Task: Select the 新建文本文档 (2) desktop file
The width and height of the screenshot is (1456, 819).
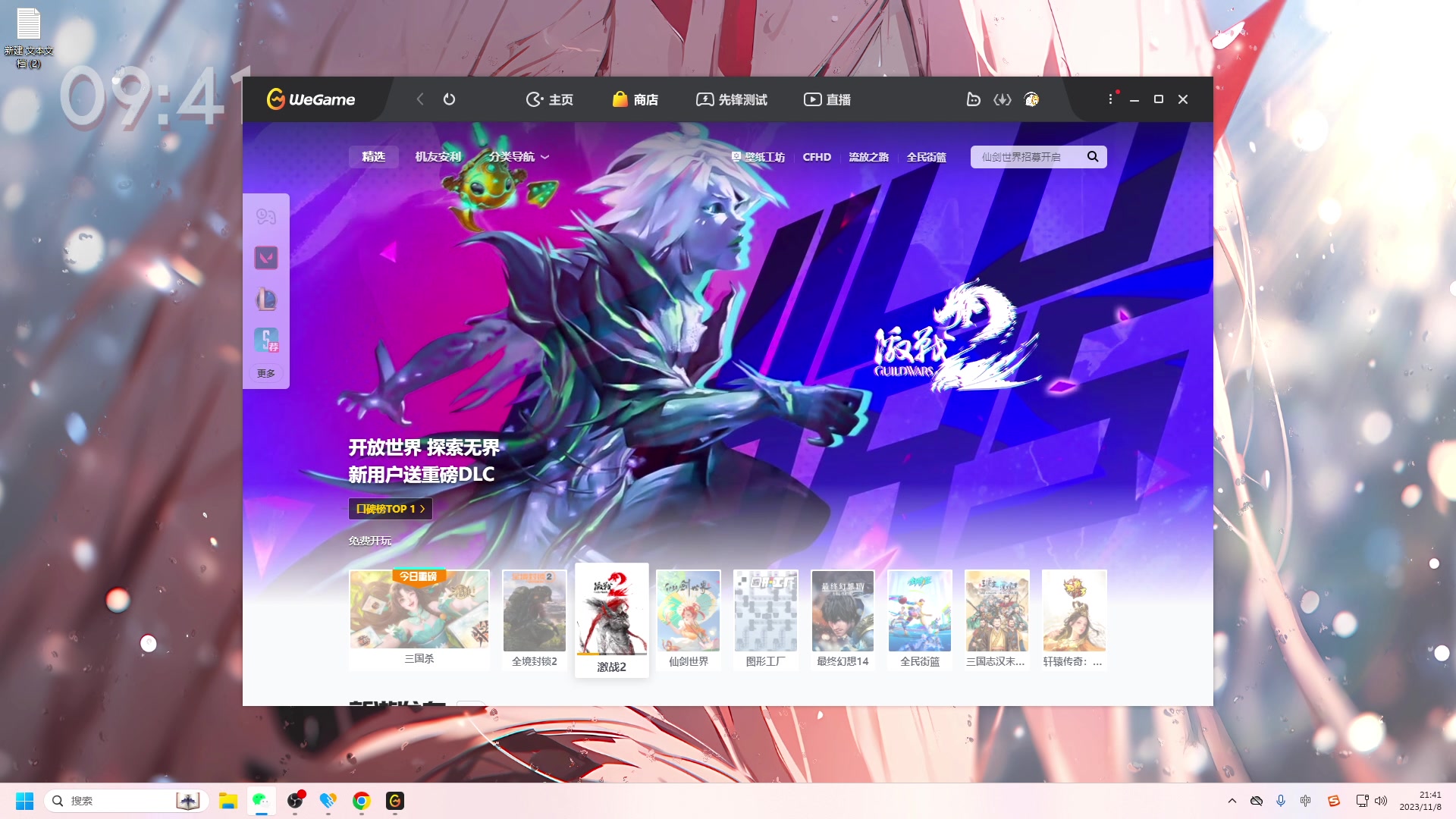Action: pyautogui.click(x=29, y=38)
